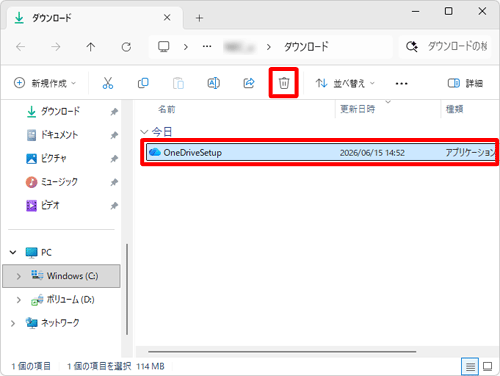This screenshot has height=376, width=500.
Task: Click the Delete trash can icon
Action: [284, 83]
